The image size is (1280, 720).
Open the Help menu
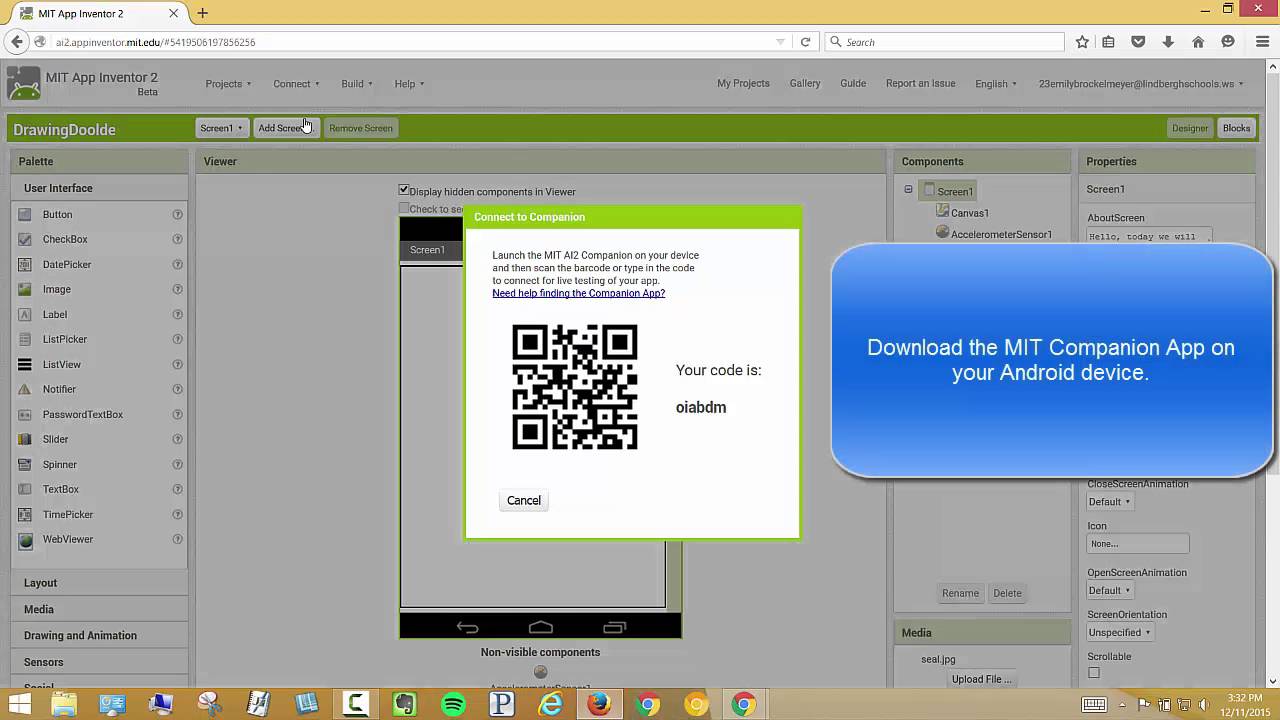(x=409, y=84)
